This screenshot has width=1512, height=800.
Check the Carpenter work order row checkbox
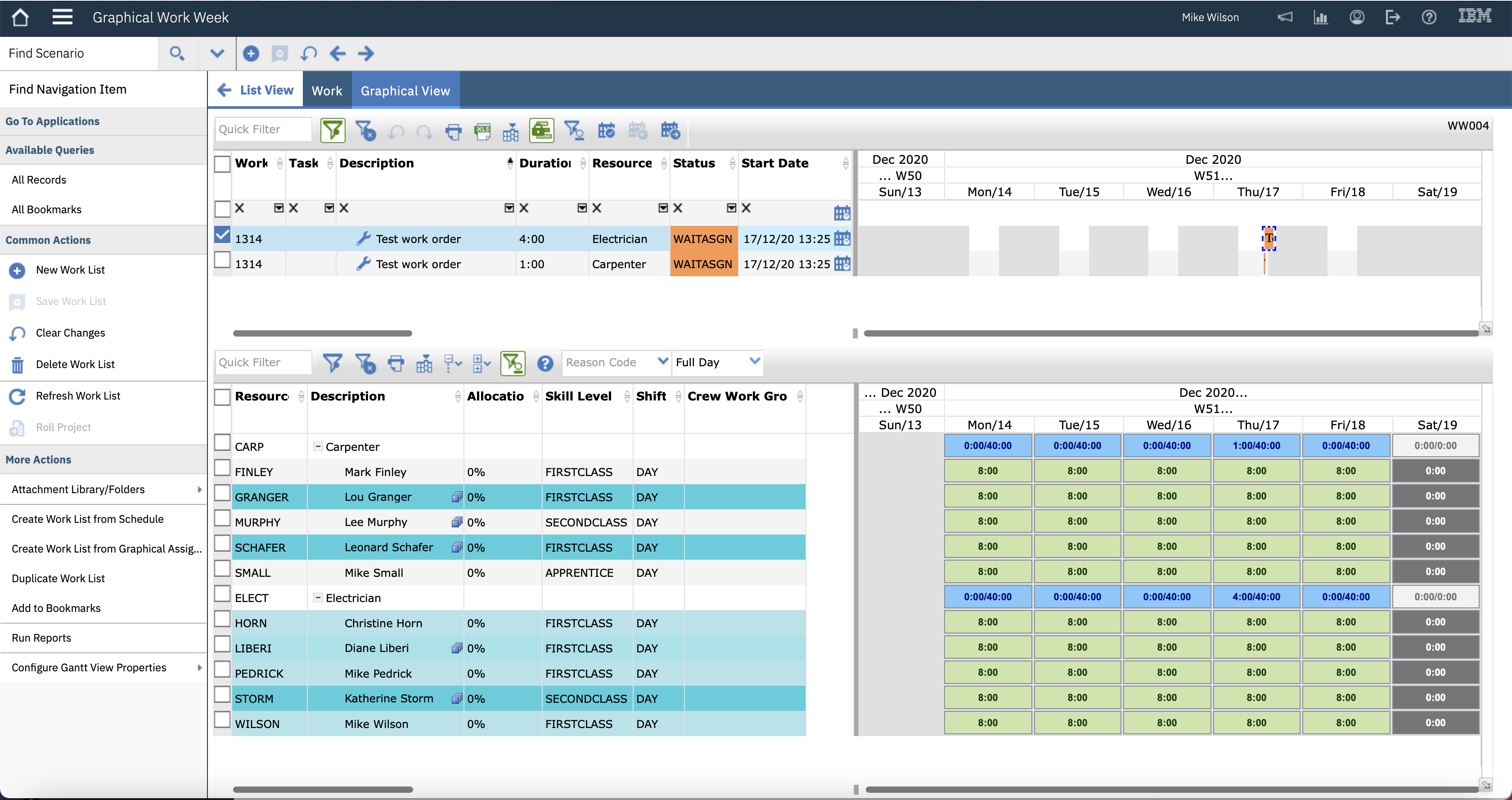pyautogui.click(x=222, y=260)
